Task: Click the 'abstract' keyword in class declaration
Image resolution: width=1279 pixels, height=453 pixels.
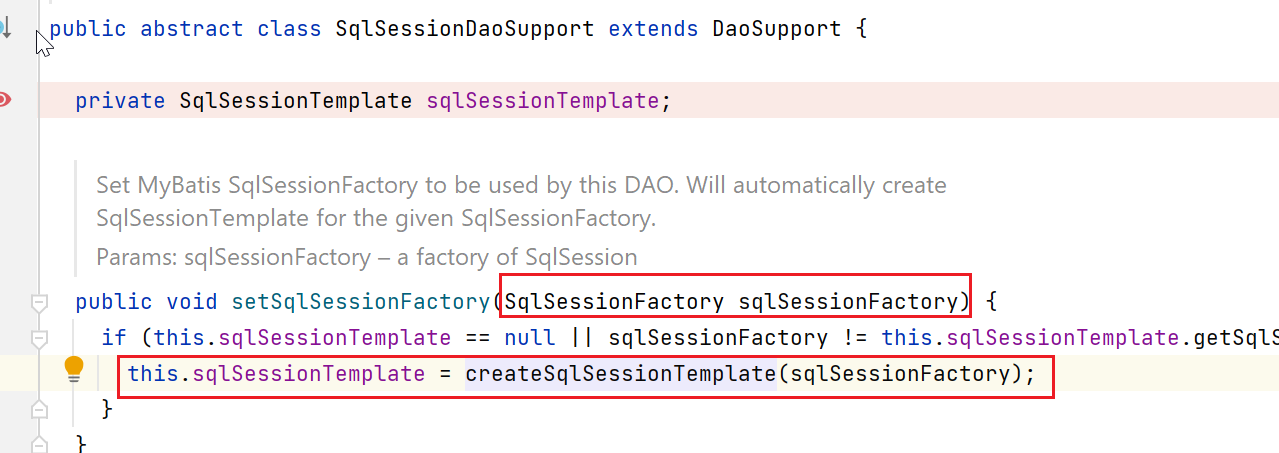Action: [x=192, y=28]
